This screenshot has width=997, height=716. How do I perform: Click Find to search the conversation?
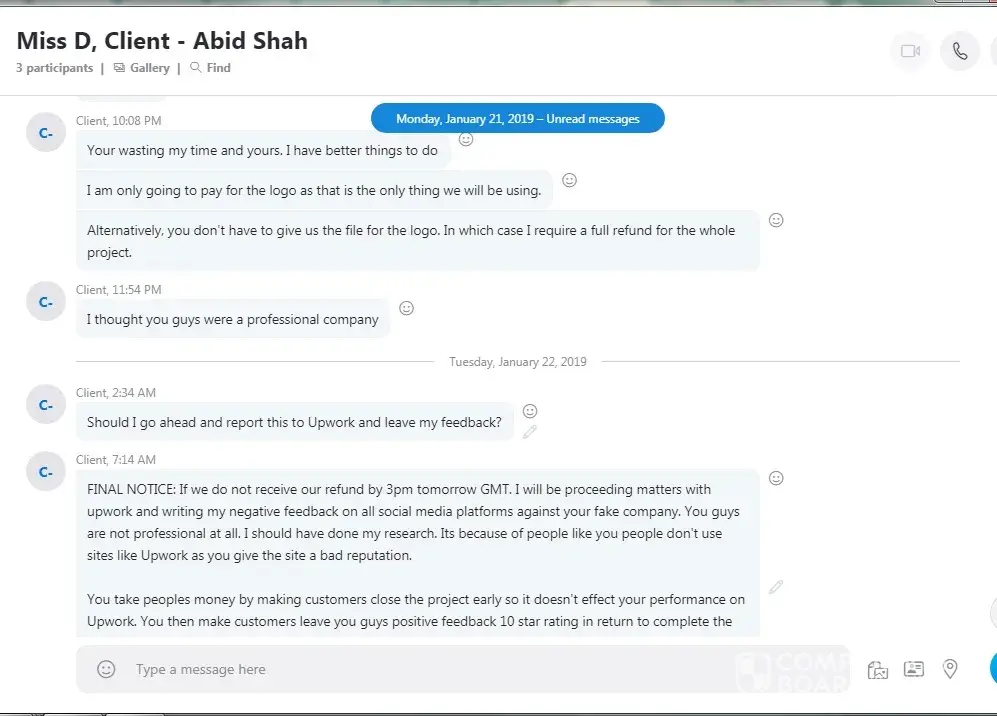tap(211, 68)
